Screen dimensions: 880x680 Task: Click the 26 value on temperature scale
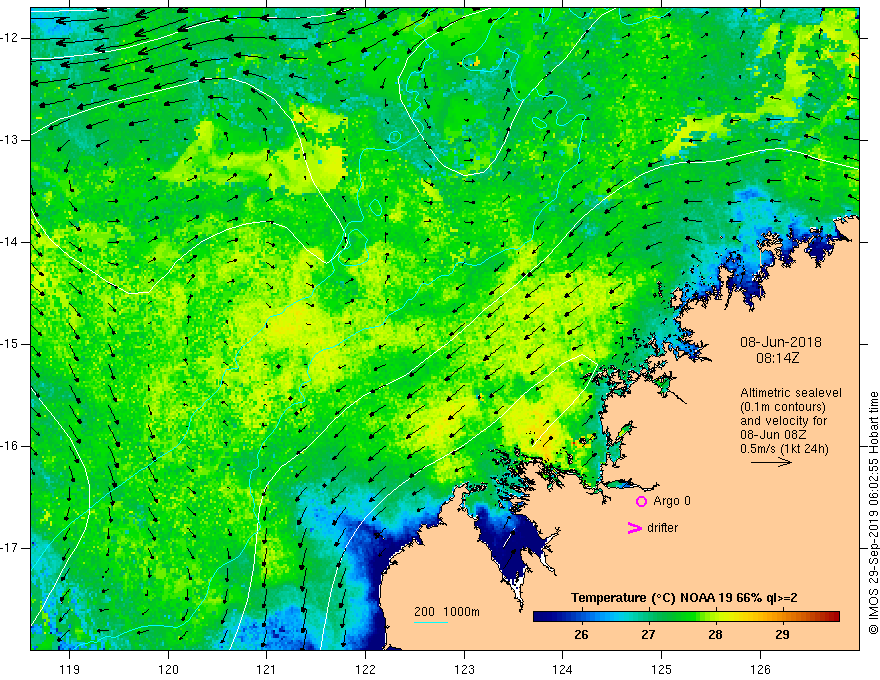pyautogui.click(x=581, y=634)
